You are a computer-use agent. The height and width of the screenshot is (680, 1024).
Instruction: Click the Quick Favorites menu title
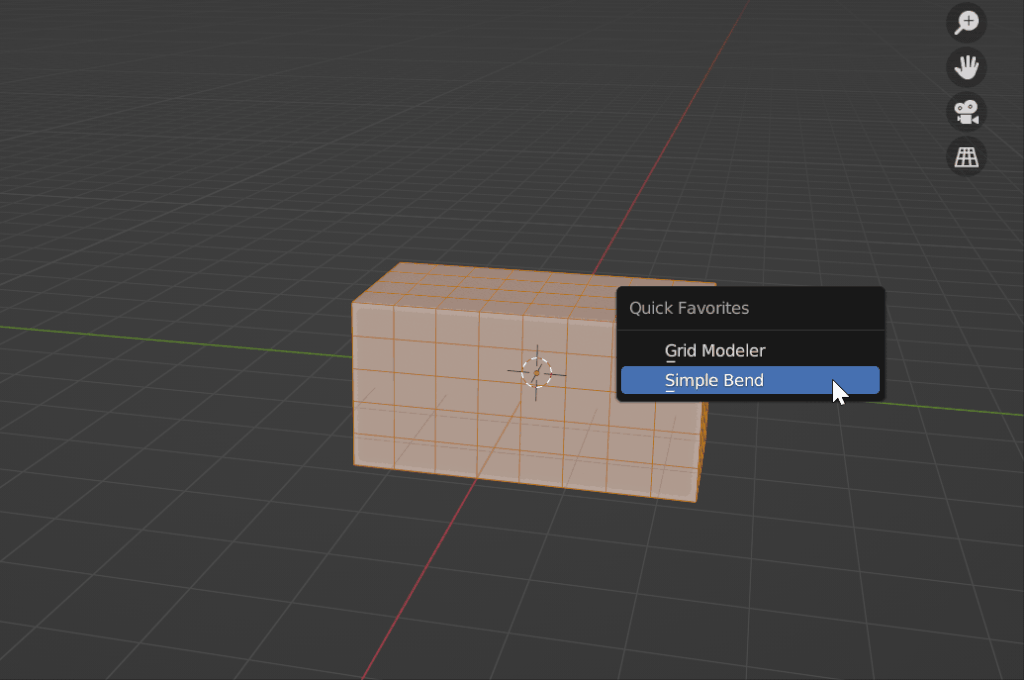688,308
